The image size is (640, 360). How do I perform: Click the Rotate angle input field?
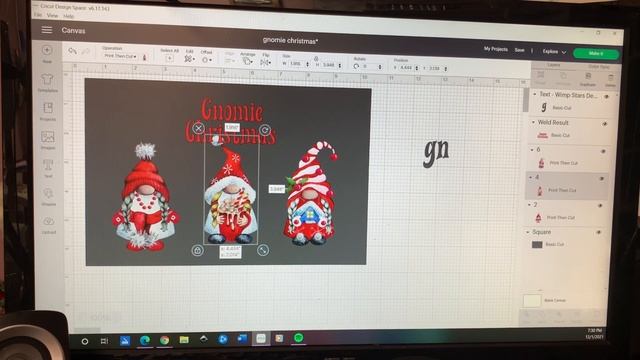pos(371,67)
